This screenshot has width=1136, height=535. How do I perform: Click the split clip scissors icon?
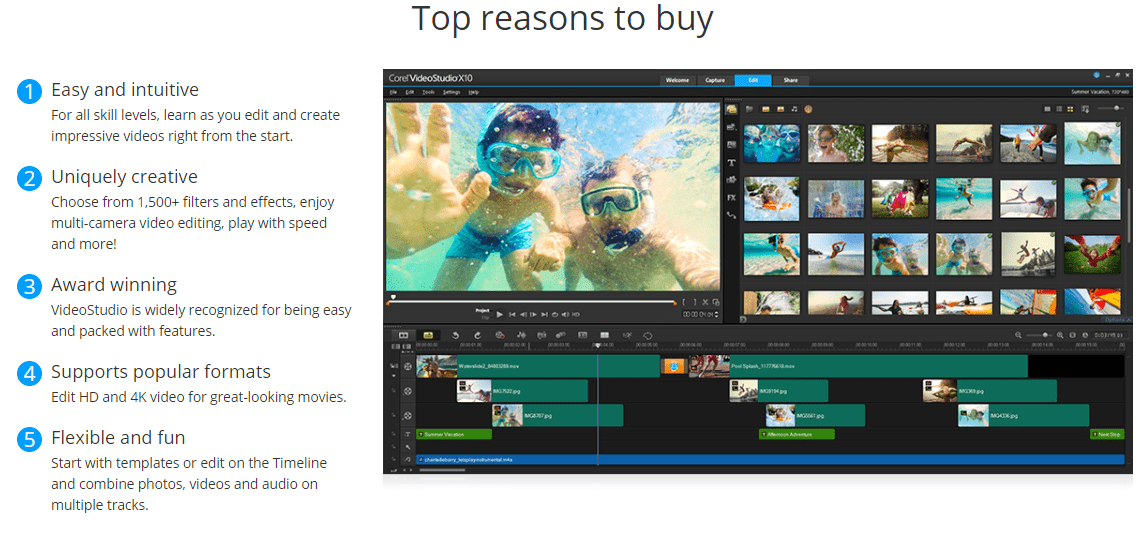(706, 302)
